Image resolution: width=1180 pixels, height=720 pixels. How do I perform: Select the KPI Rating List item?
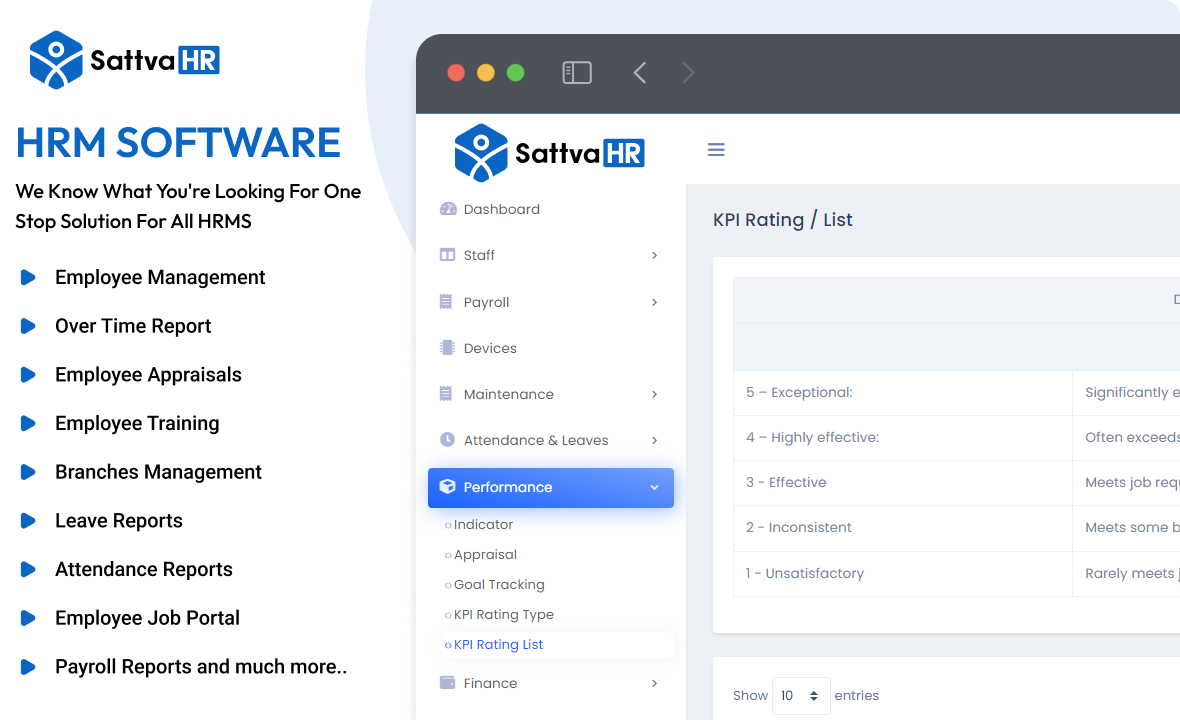pos(498,645)
